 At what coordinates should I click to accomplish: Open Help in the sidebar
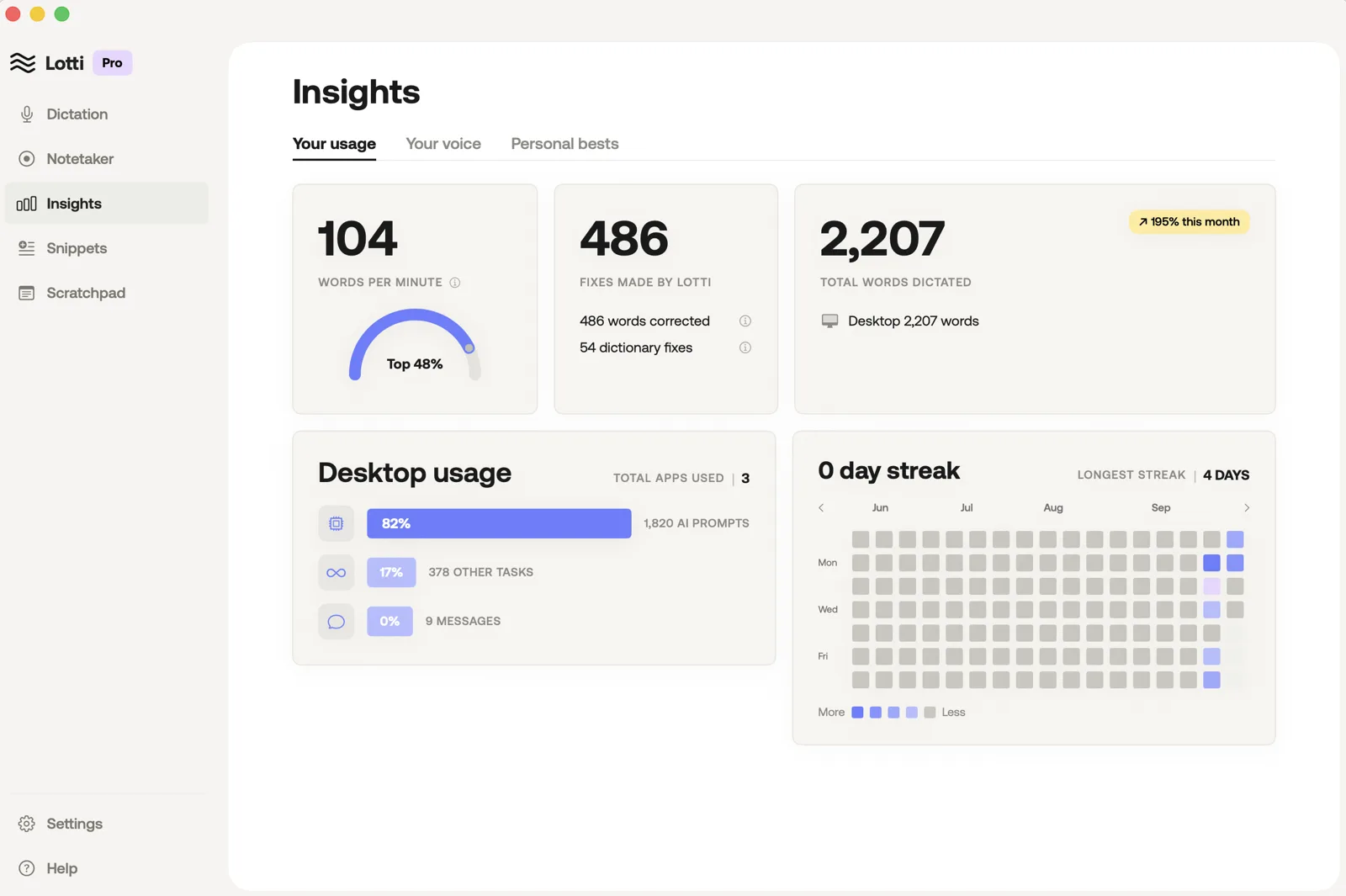tap(107, 868)
